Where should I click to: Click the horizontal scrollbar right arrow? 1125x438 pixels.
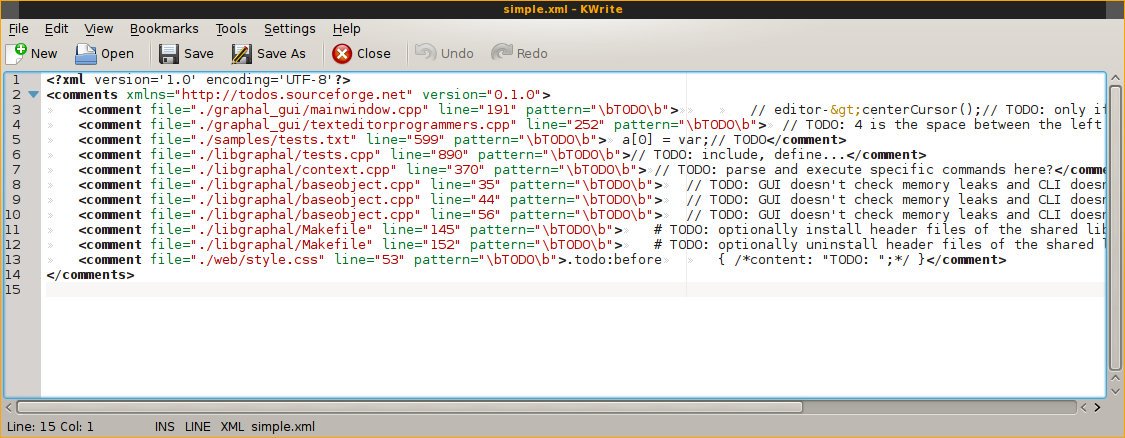coord(1097,407)
